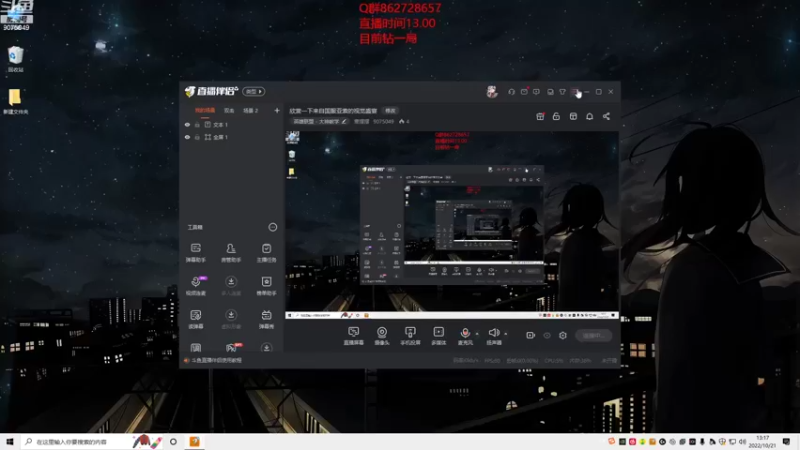Open the notification bell icon
This screenshot has width=800, height=450.
pos(589,116)
